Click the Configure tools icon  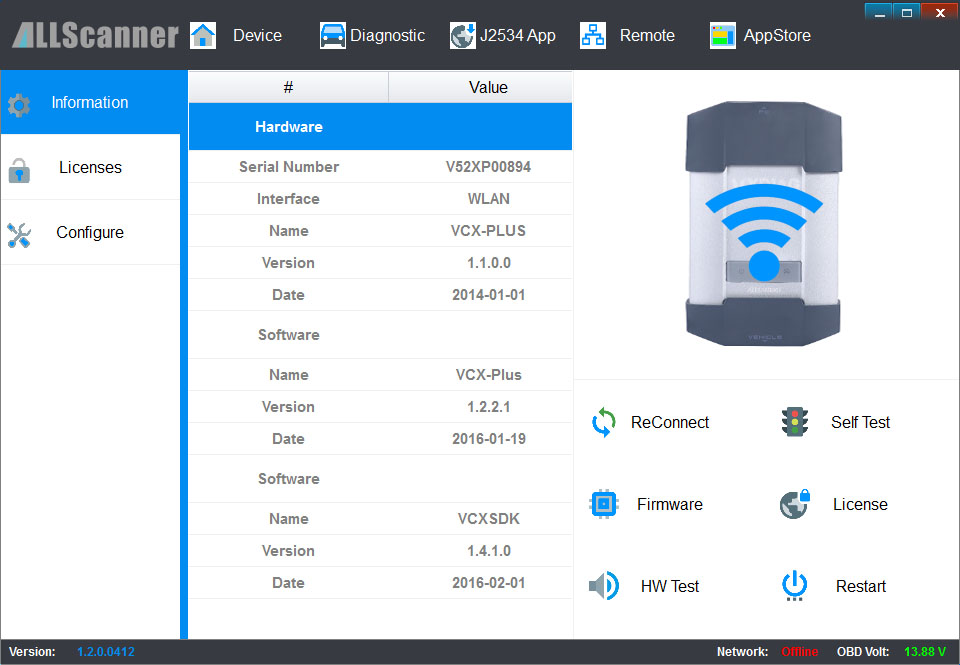pos(19,235)
